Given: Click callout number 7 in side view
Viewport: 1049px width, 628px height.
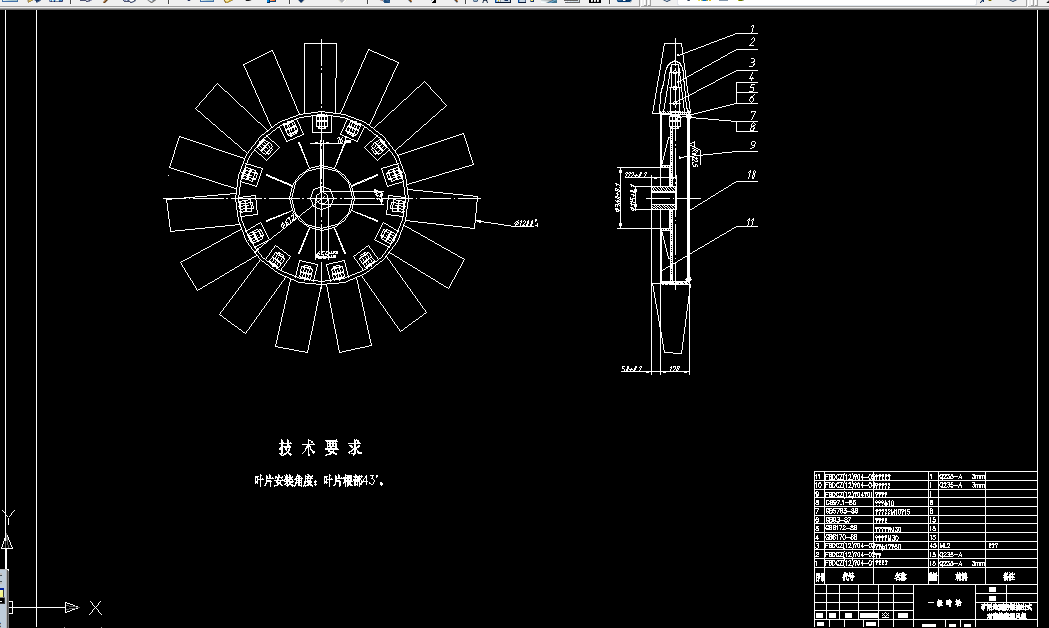Looking at the screenshot, I should (x=752, y=115).
